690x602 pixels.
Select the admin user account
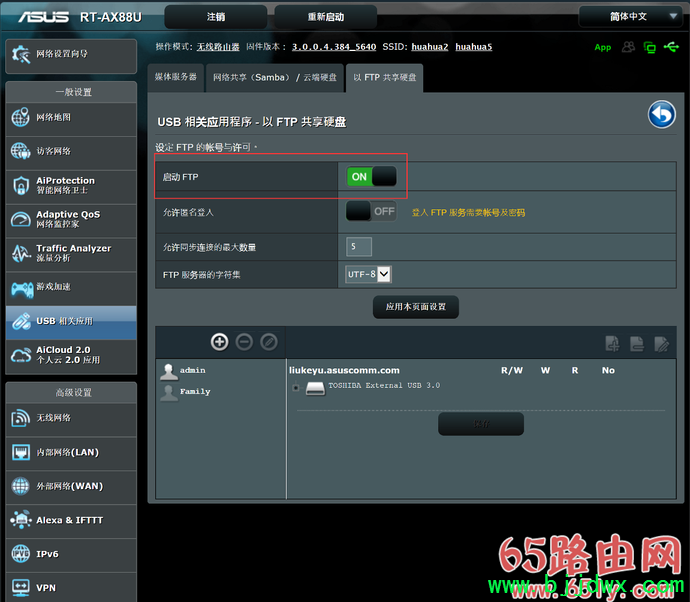[183, 371]
